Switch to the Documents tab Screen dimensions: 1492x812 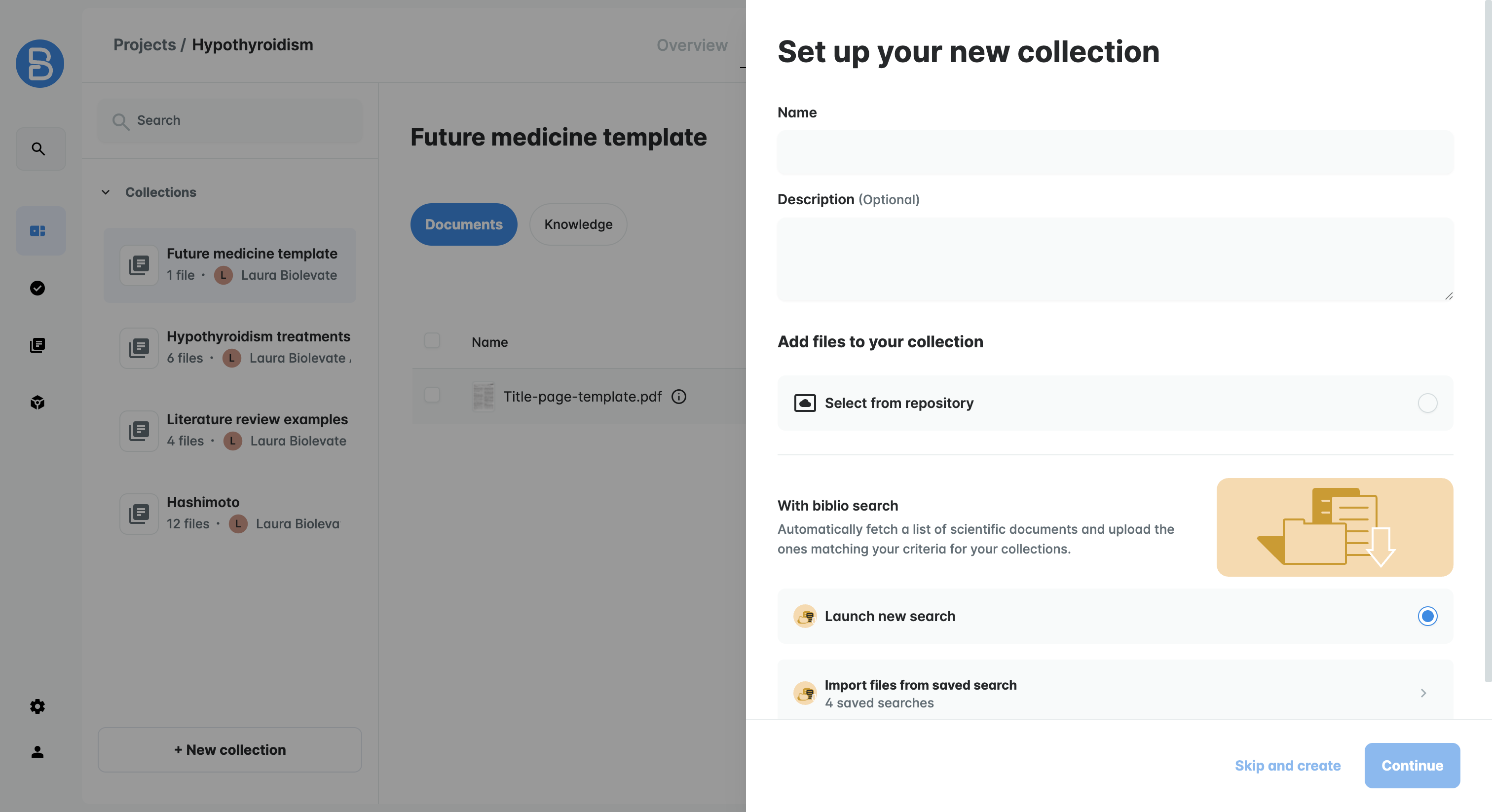pyautogui.click(x=463, y=224)
